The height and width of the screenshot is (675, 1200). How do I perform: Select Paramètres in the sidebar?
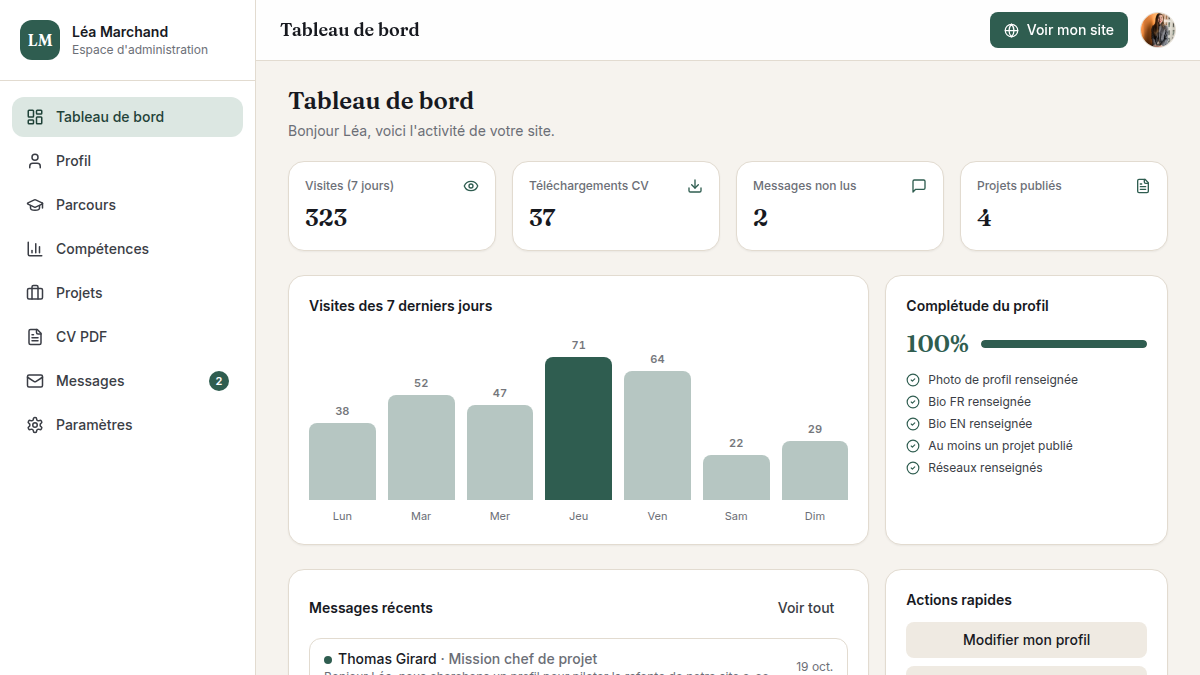pos(127,425)
